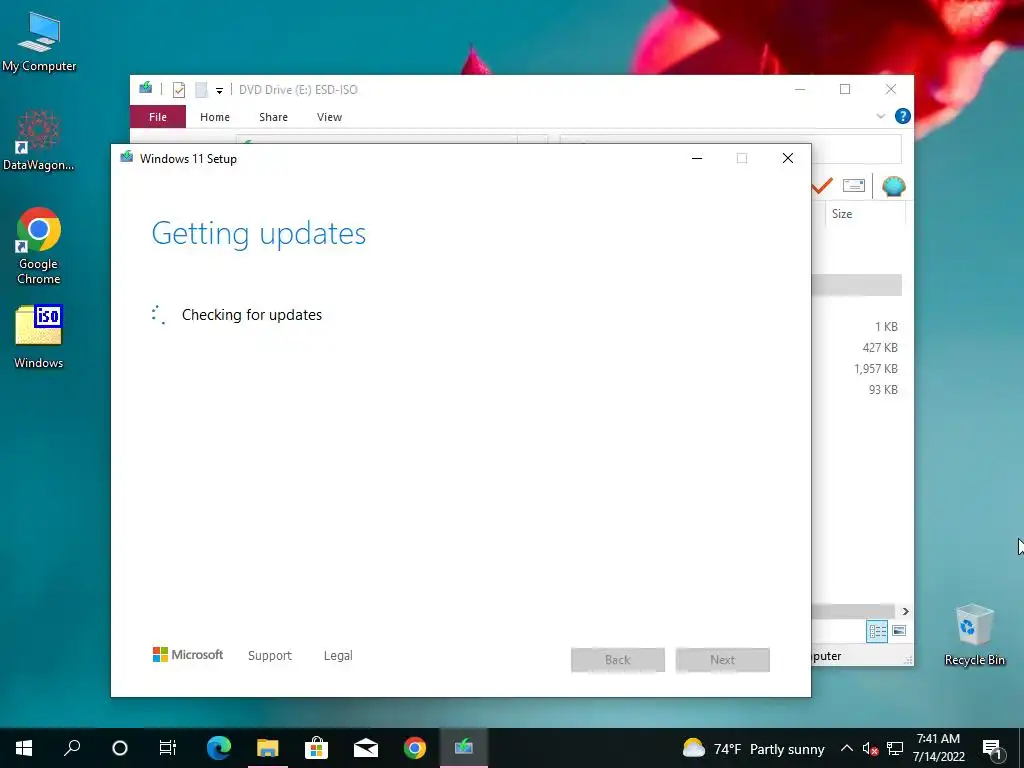The height and width of the screenshot is (768, 1024).
Task: Click New folder icon in Explorer title bar
Action: point(201,89)
